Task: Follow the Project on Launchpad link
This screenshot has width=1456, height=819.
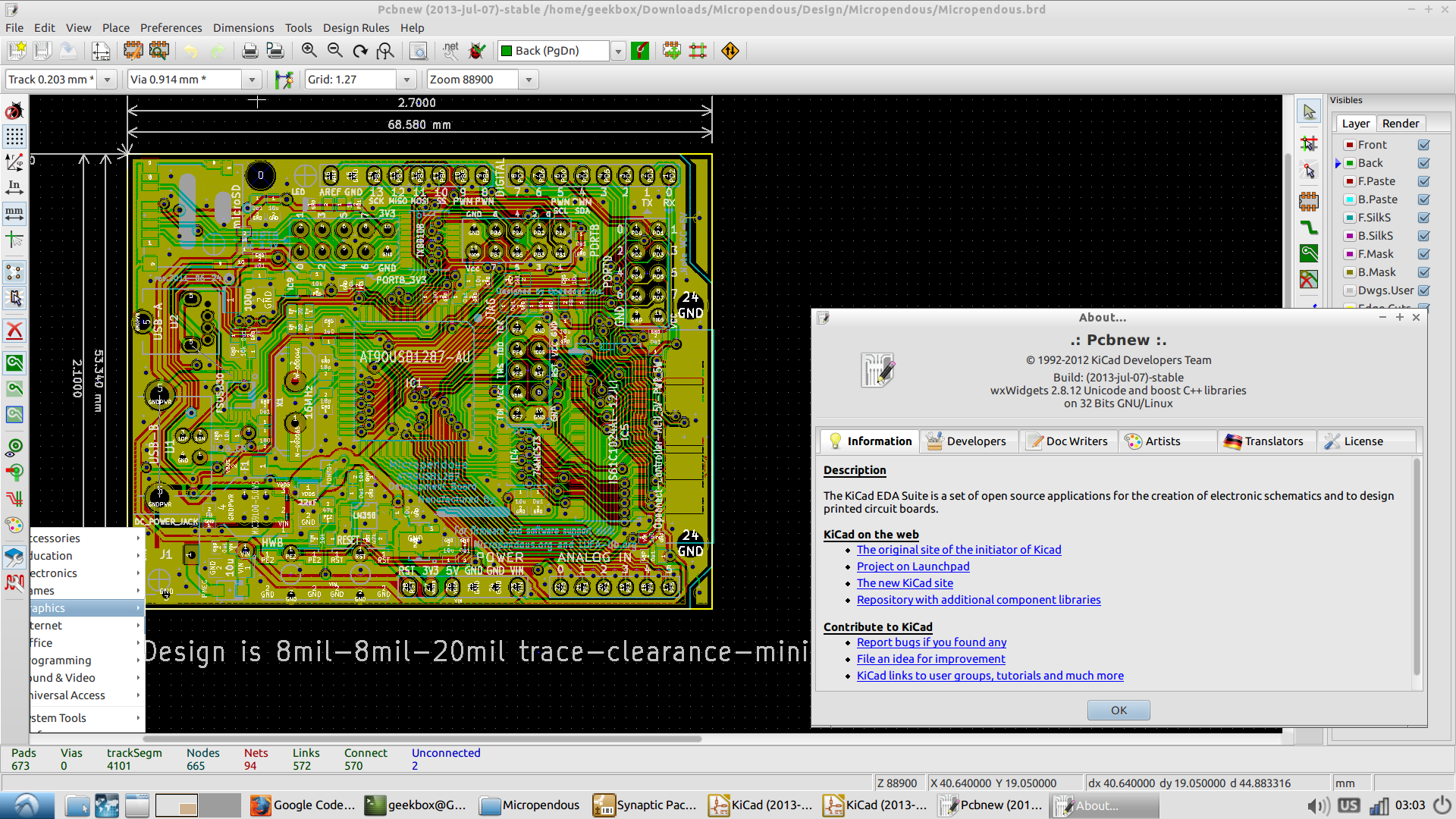Action: (x=913, y=566)
